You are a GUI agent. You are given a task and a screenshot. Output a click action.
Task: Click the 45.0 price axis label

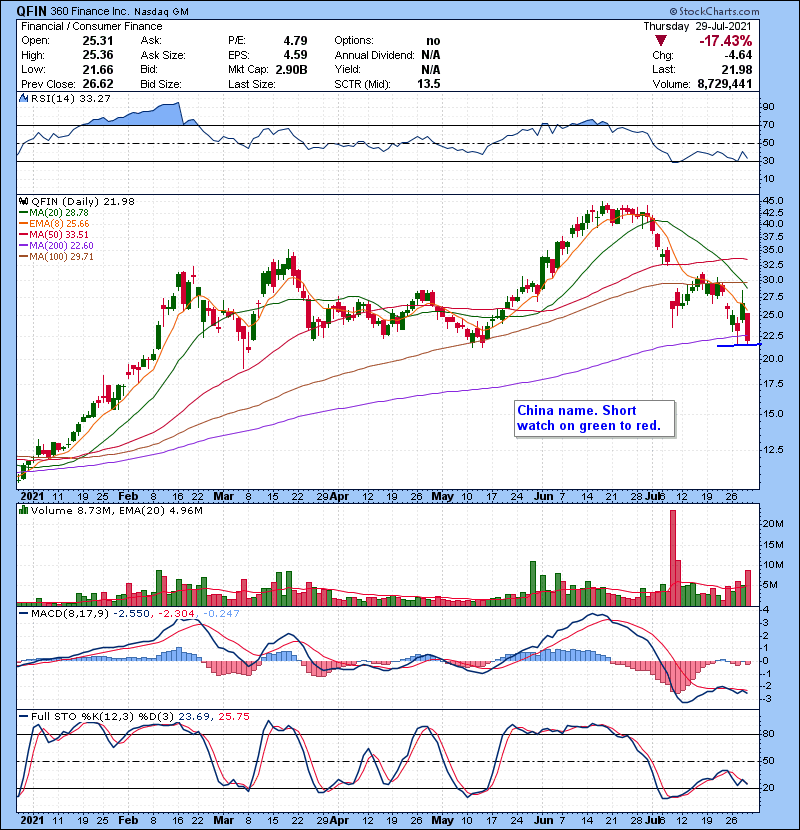coord(772,201)
